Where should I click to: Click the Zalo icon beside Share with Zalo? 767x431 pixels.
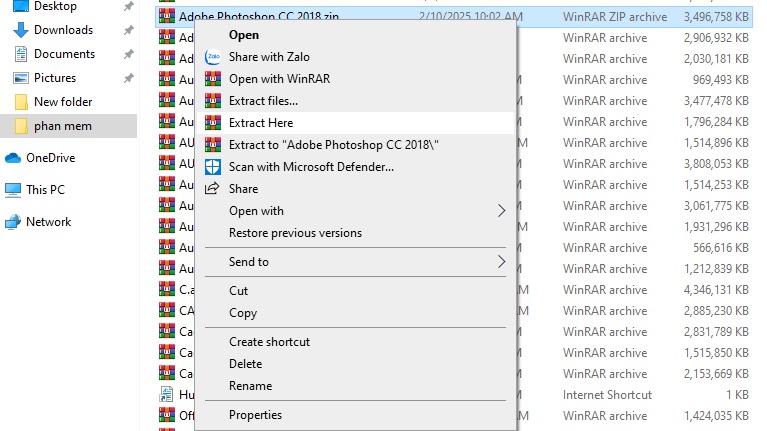pos(212,57)
